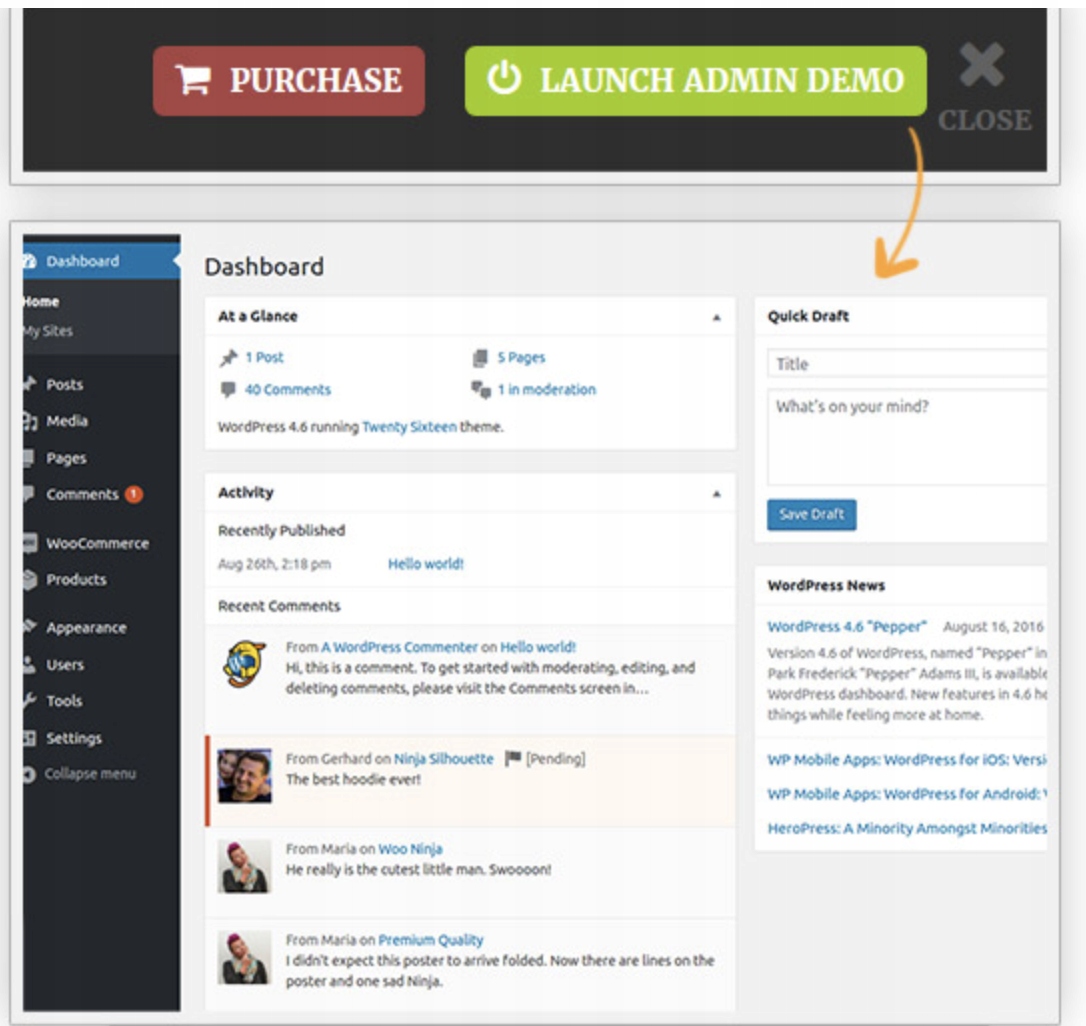Click the Settings icon in sidebar
The width and height of the screenshot is (1086, 1026).
(29, 738)
